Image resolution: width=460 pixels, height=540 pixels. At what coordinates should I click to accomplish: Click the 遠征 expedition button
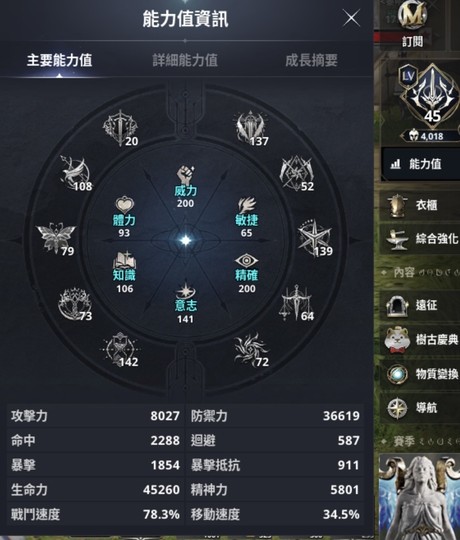[420, 305]
